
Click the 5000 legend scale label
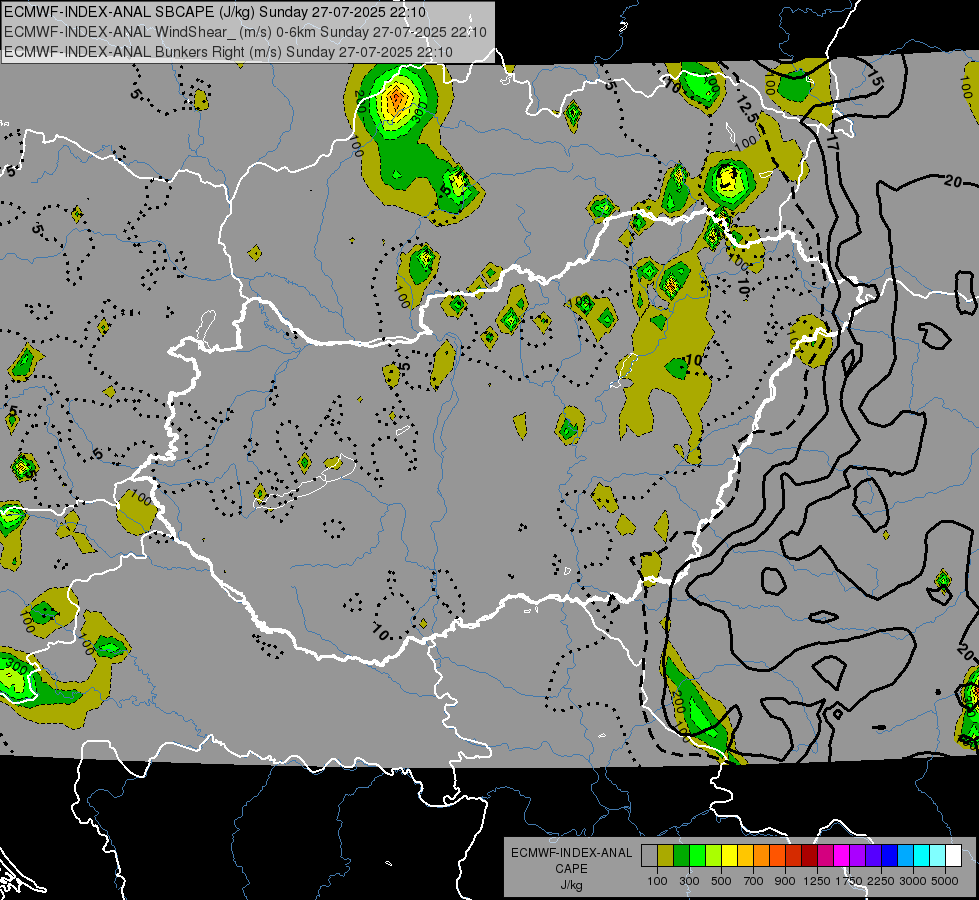click(945, 881)
